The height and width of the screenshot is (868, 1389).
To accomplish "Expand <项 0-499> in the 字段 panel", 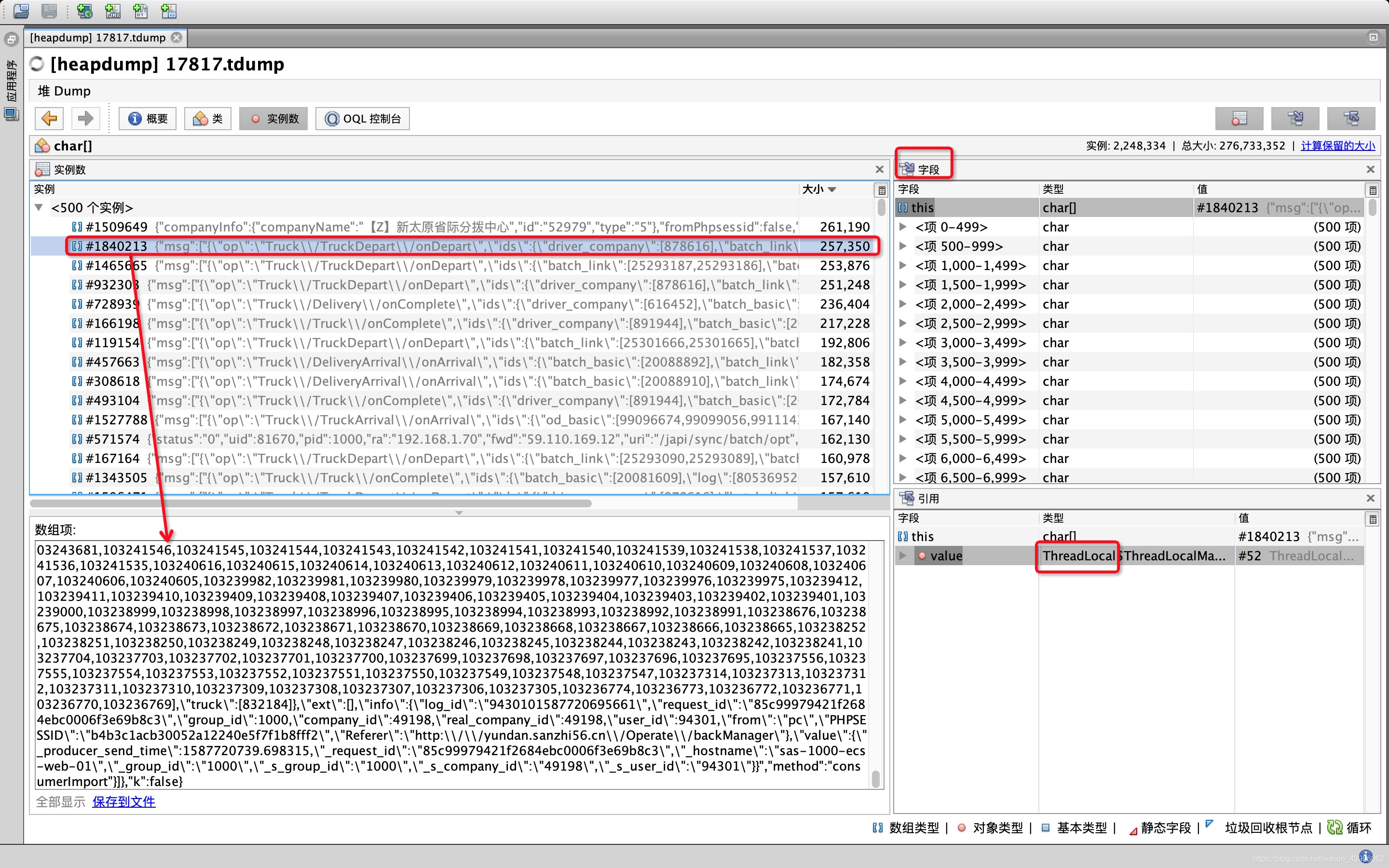I will (903, 227).
